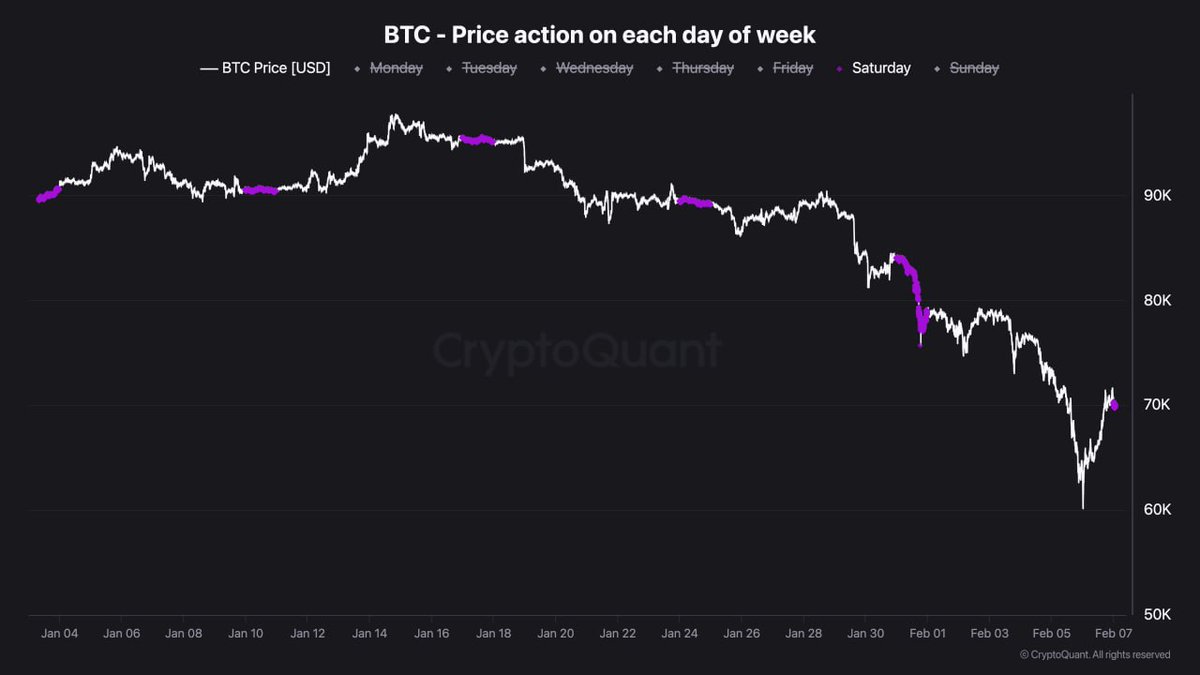Screen dimensions: 1200x675
Task: Click the 60K price axis label
Action: (1158, 510)
